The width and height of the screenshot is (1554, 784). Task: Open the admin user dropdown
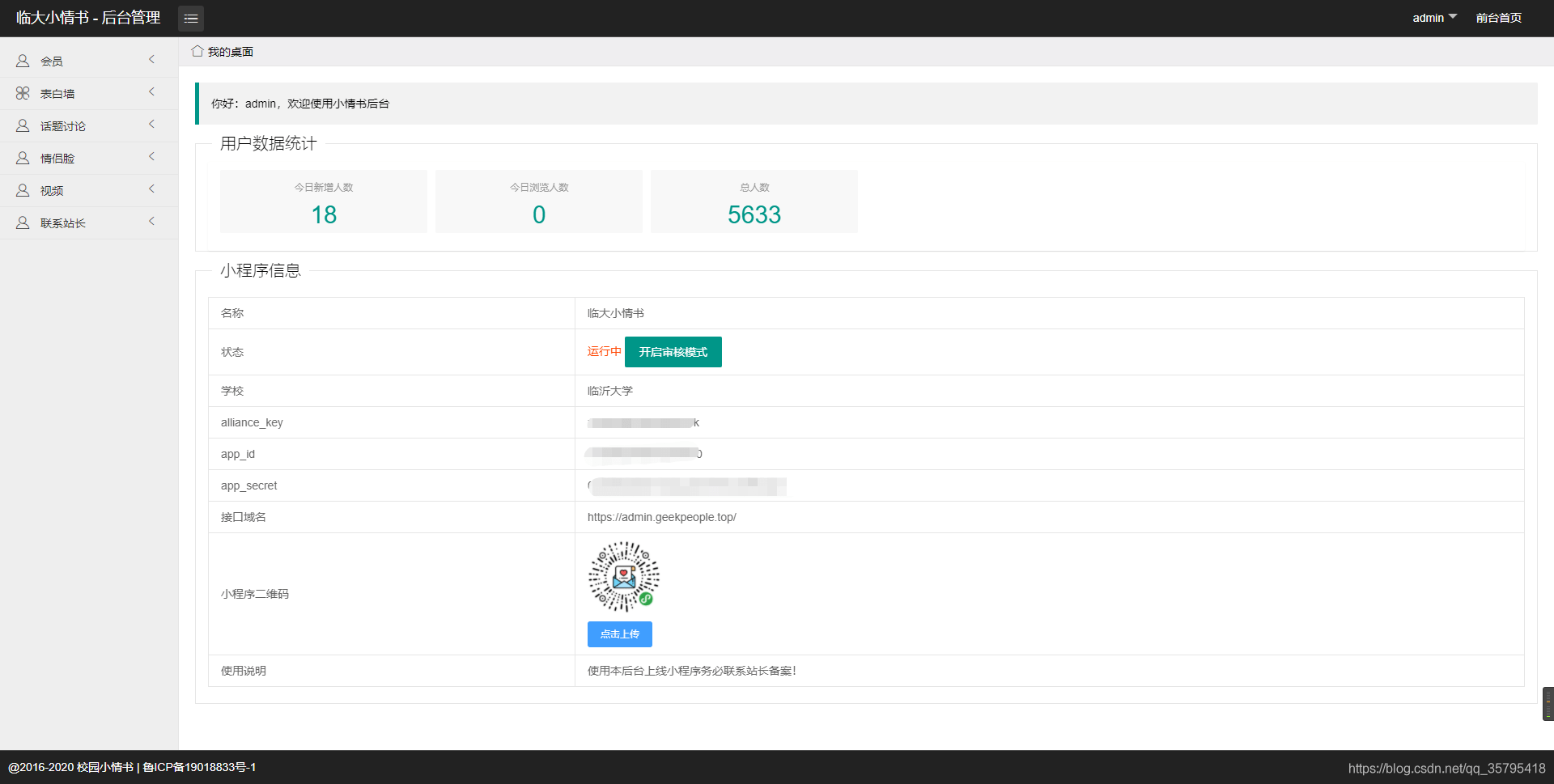tap(1434, 18)
